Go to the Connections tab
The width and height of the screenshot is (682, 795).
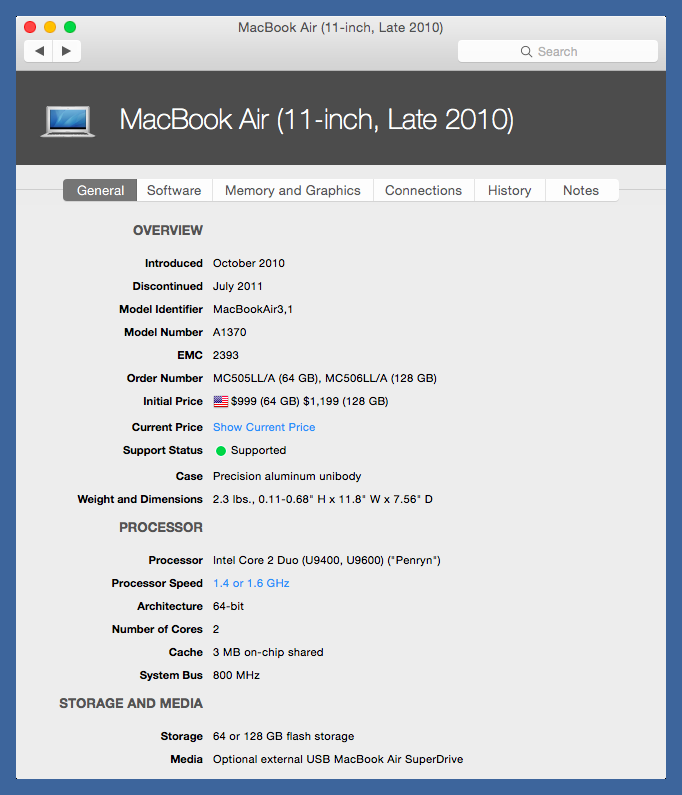coord(423,190)
